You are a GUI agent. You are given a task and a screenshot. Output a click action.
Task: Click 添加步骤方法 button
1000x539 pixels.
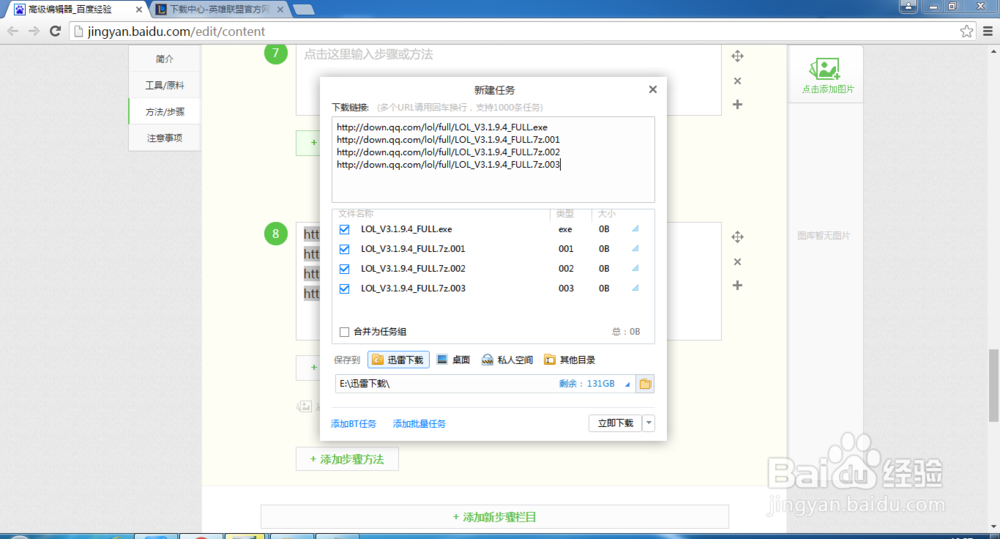pos(347,459)
